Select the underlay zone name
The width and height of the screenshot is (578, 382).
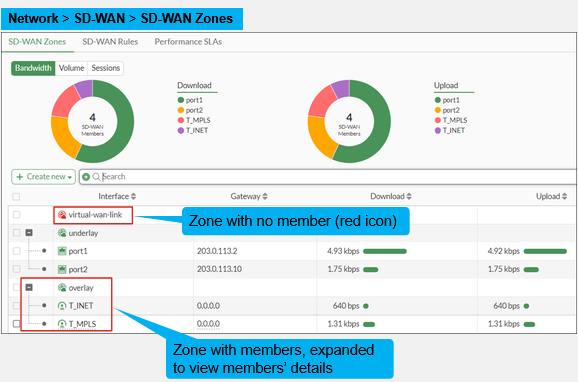[x=83, y=233]
